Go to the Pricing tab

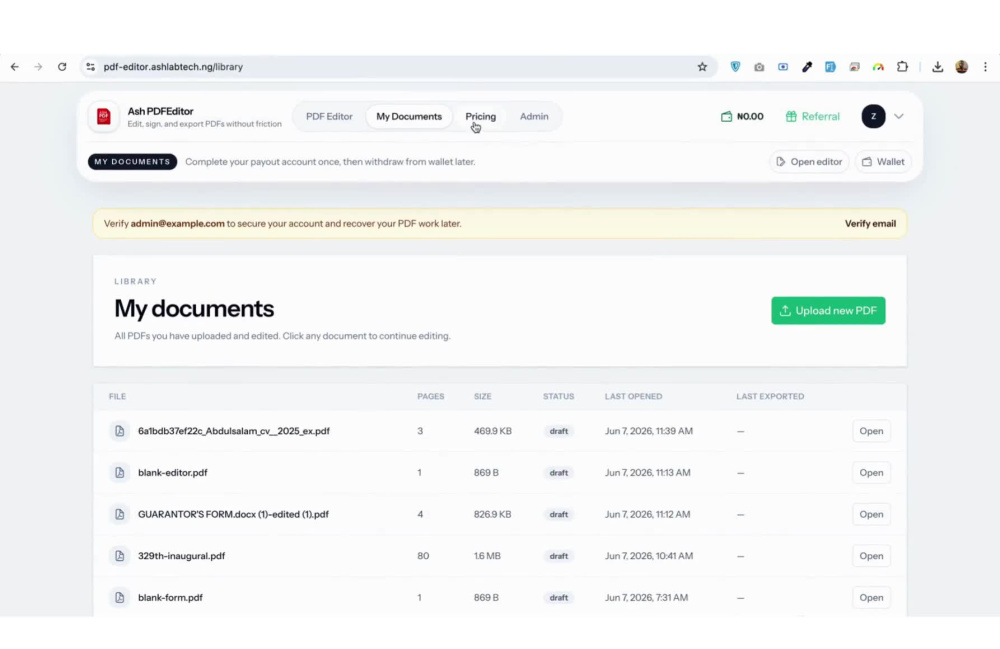(480, 117)
